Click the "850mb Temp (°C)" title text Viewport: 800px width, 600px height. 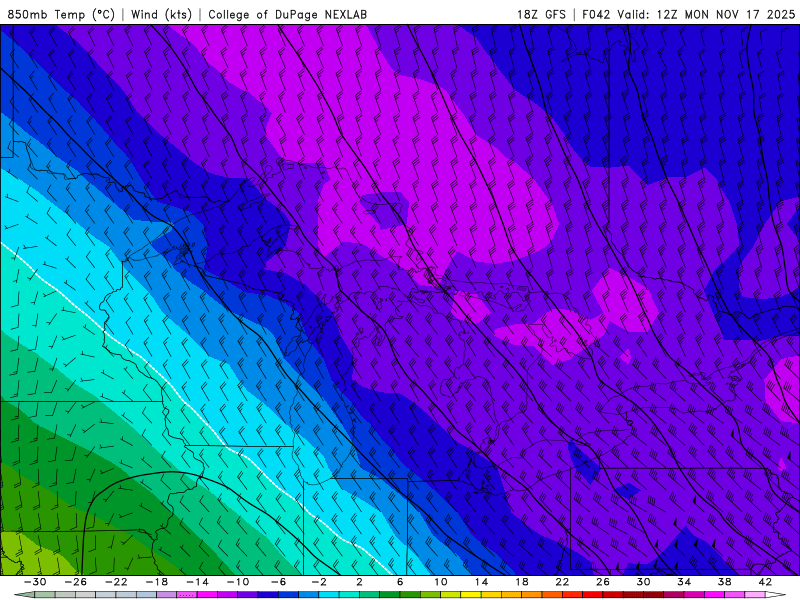coord(61,14)
